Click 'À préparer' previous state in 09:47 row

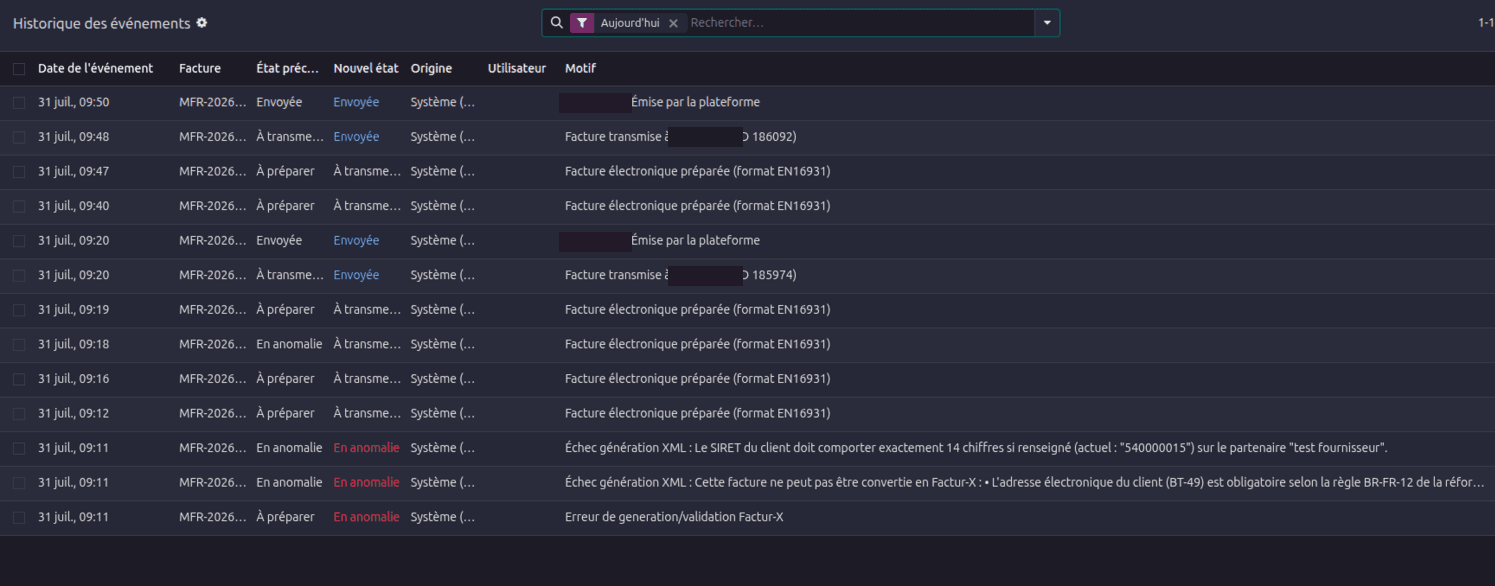(x=285, y=171)
